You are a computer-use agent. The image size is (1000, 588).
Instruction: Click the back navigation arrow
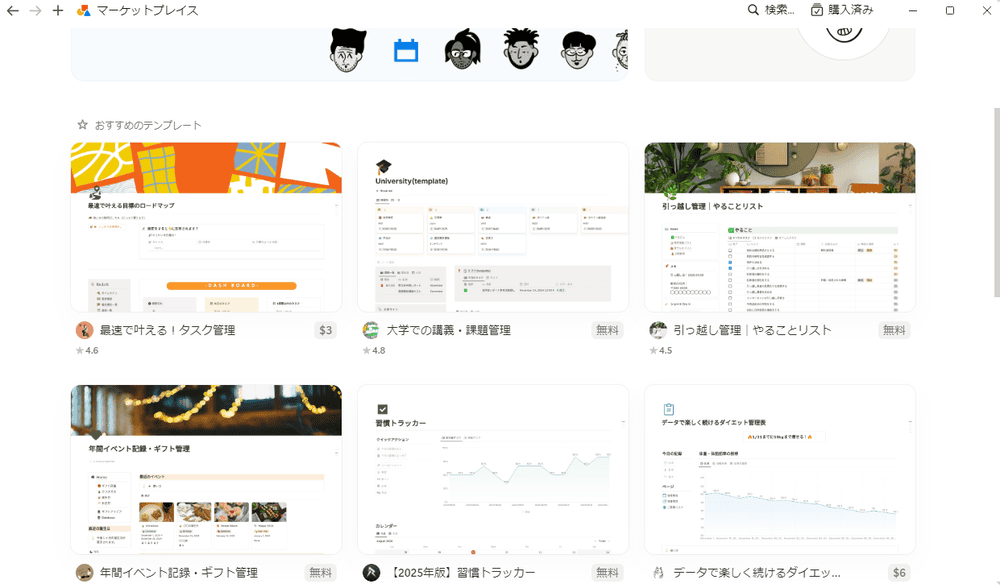pyautogui.click(x=12, y=10)
